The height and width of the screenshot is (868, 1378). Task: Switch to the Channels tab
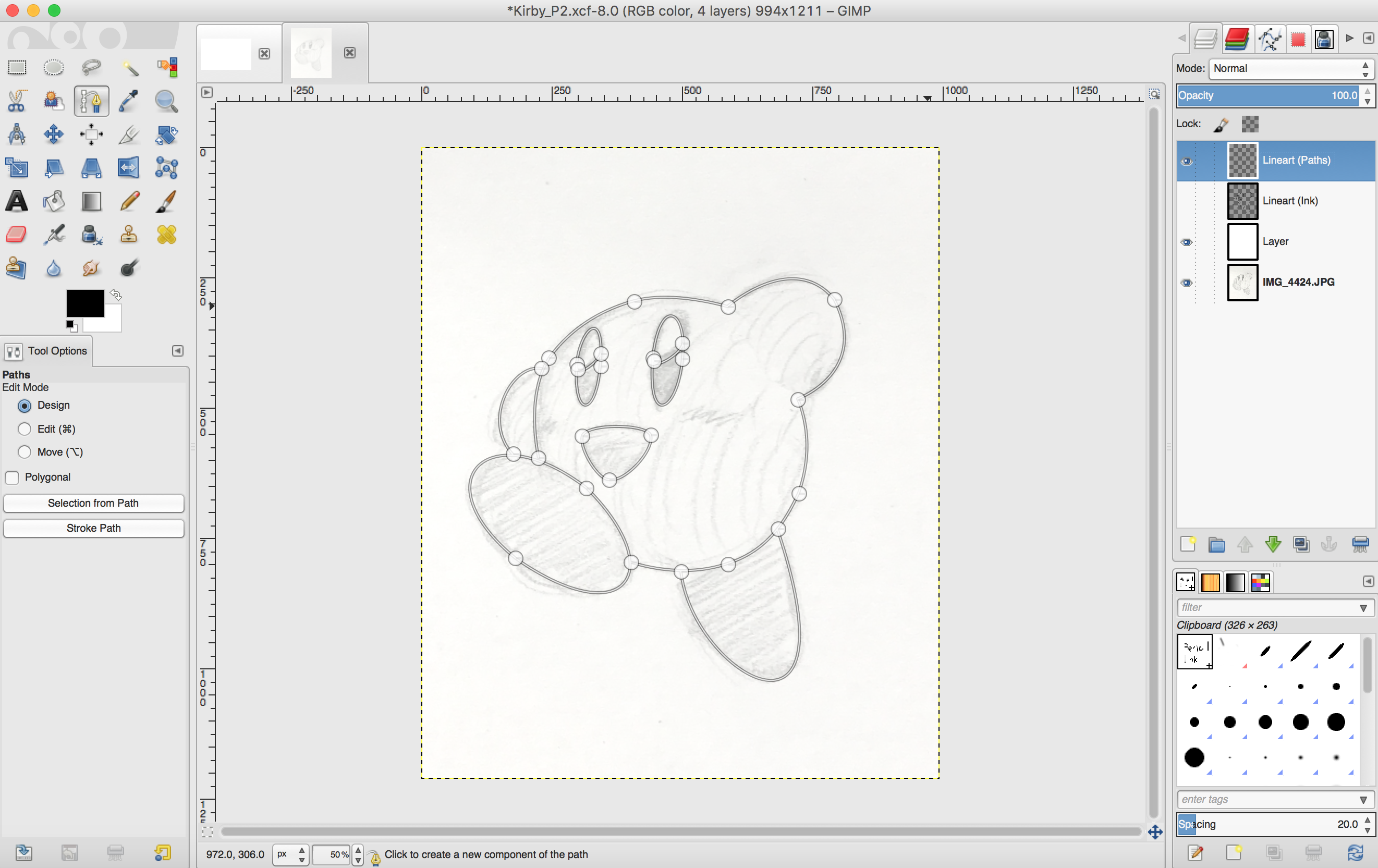[1237, 39]
